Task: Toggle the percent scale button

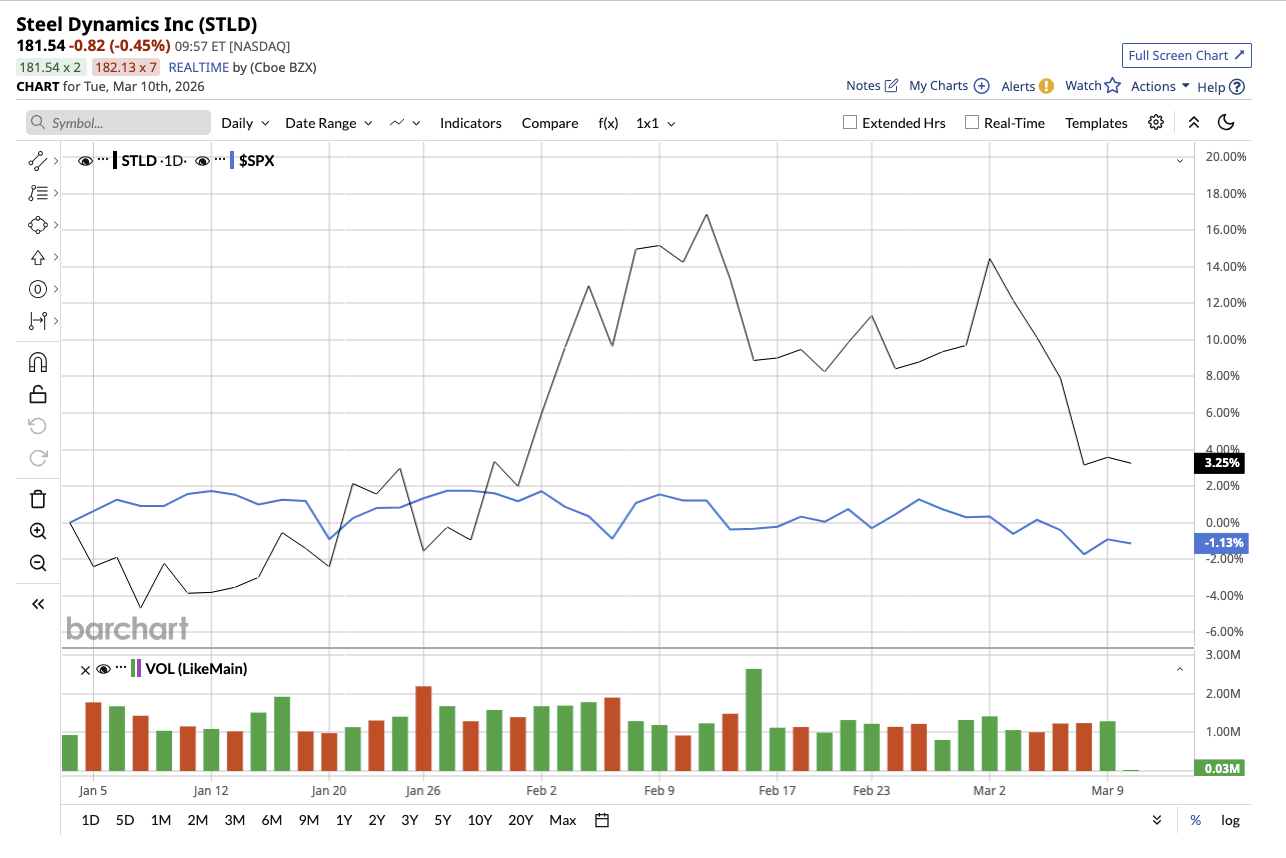Action: [1195, 820]
